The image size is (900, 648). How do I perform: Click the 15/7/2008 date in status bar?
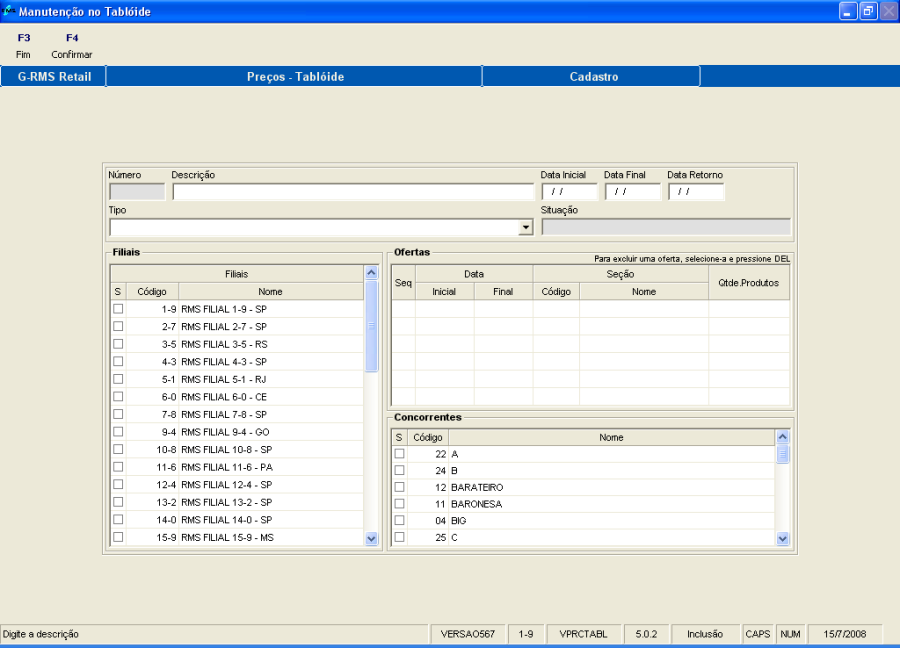pos(844,634)
